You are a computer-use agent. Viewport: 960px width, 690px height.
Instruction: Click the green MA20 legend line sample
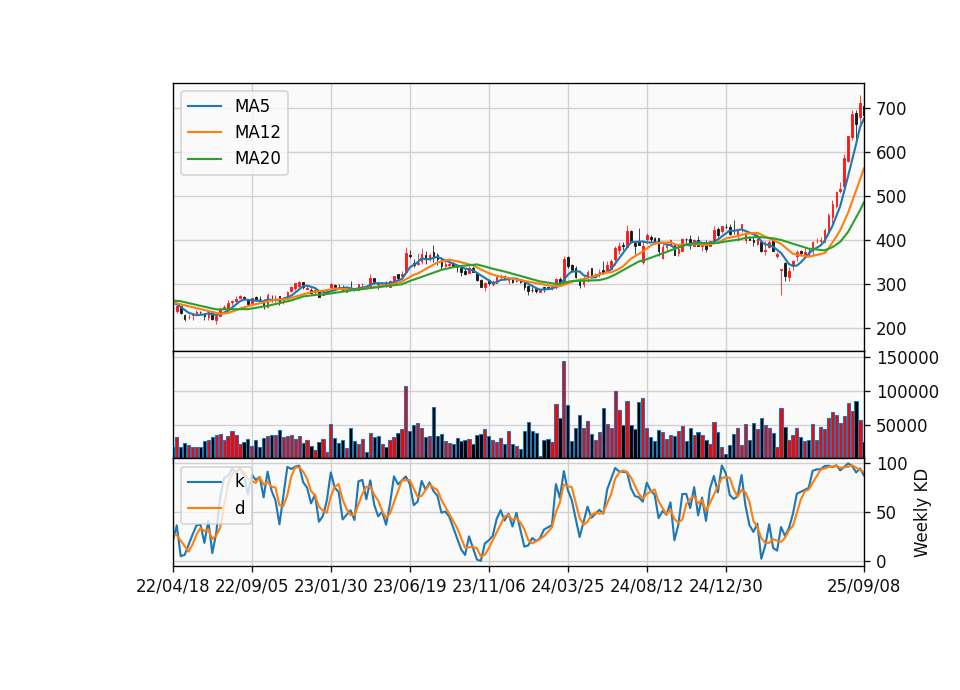tap(204, 158)
